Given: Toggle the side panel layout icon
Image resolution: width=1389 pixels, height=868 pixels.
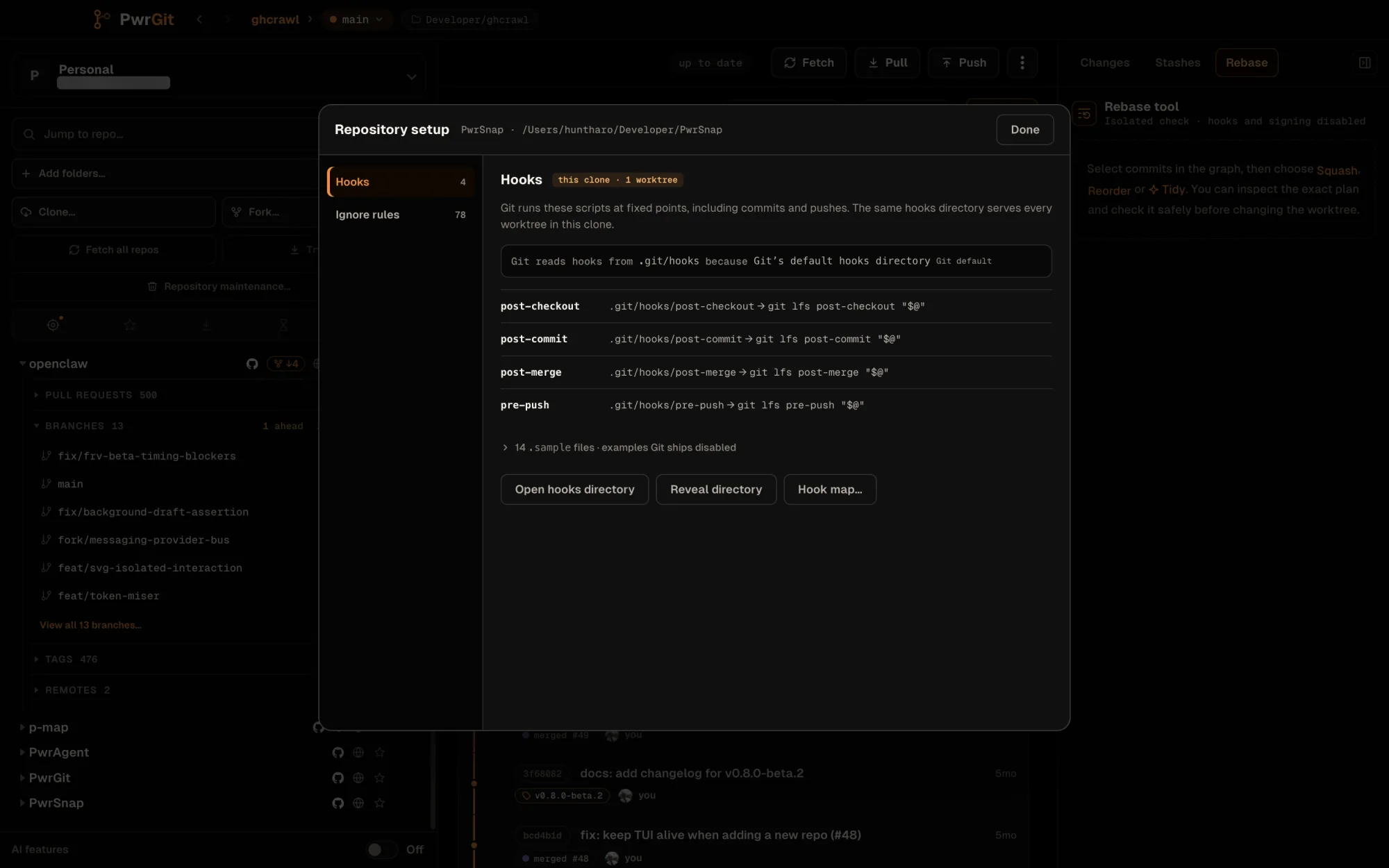Looking at the screenshot, I should 1364,62.
